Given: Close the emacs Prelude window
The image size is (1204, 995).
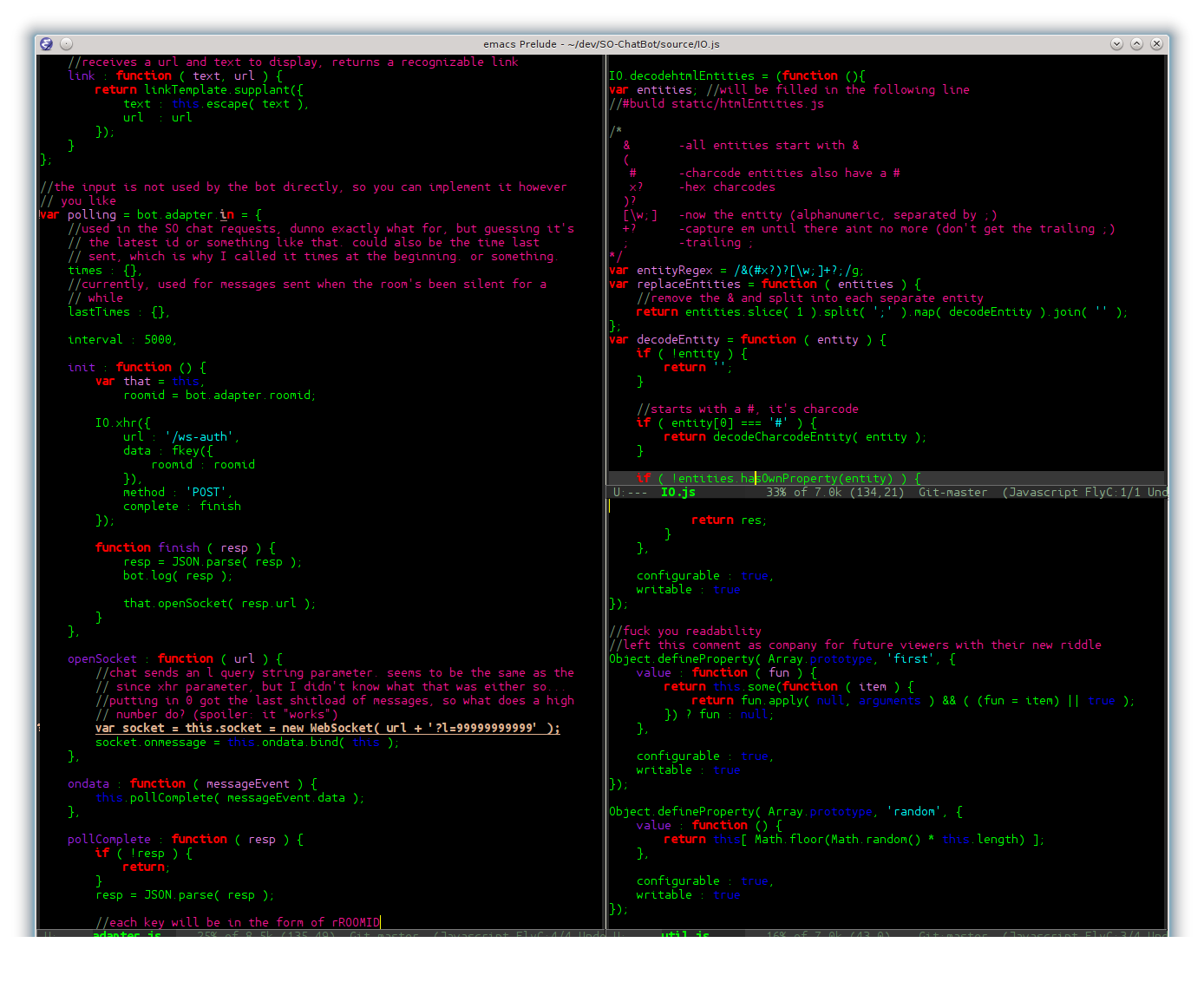Looking at the screenshot, I should 1156,43.
